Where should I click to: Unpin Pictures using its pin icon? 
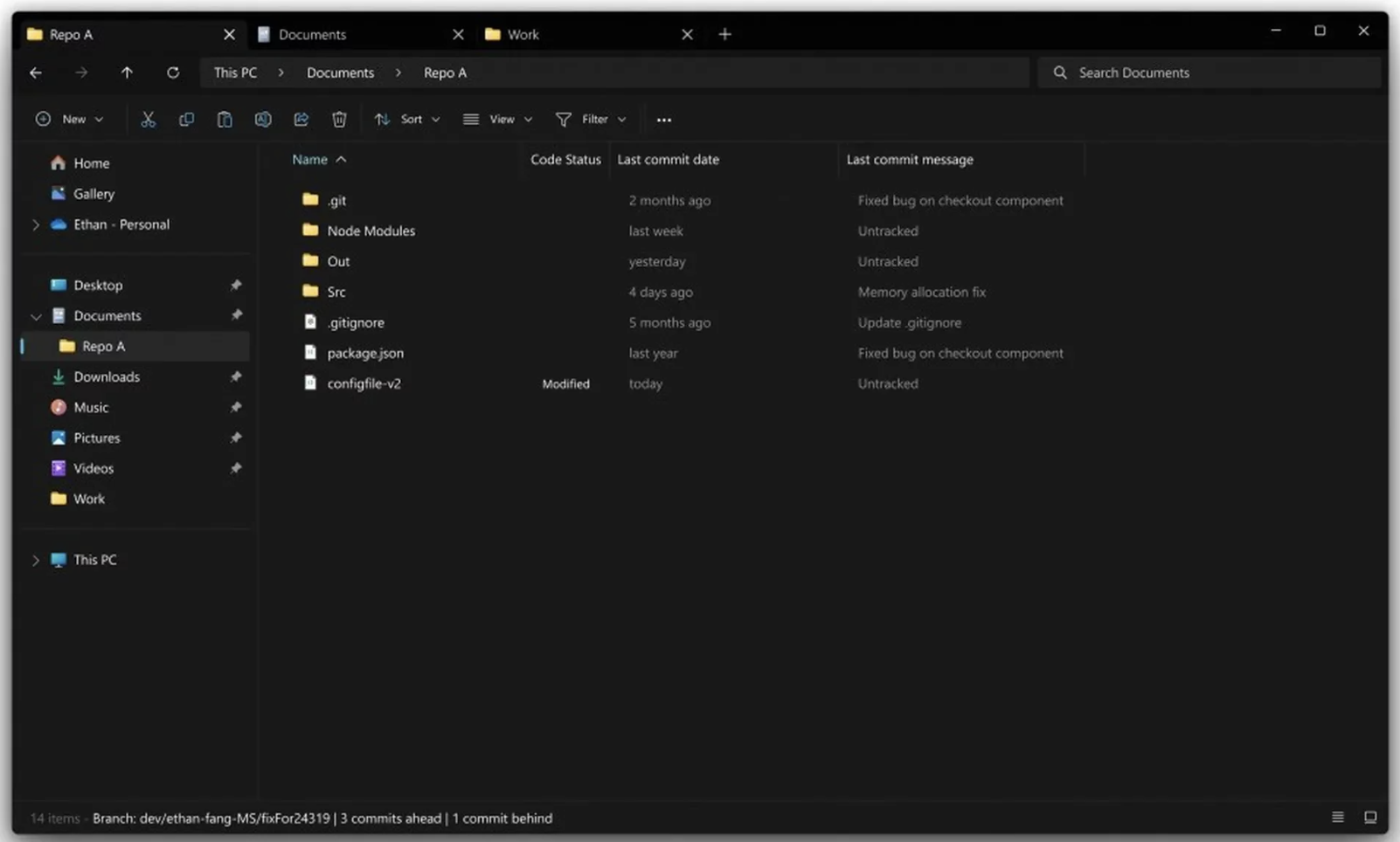[236, 438]
